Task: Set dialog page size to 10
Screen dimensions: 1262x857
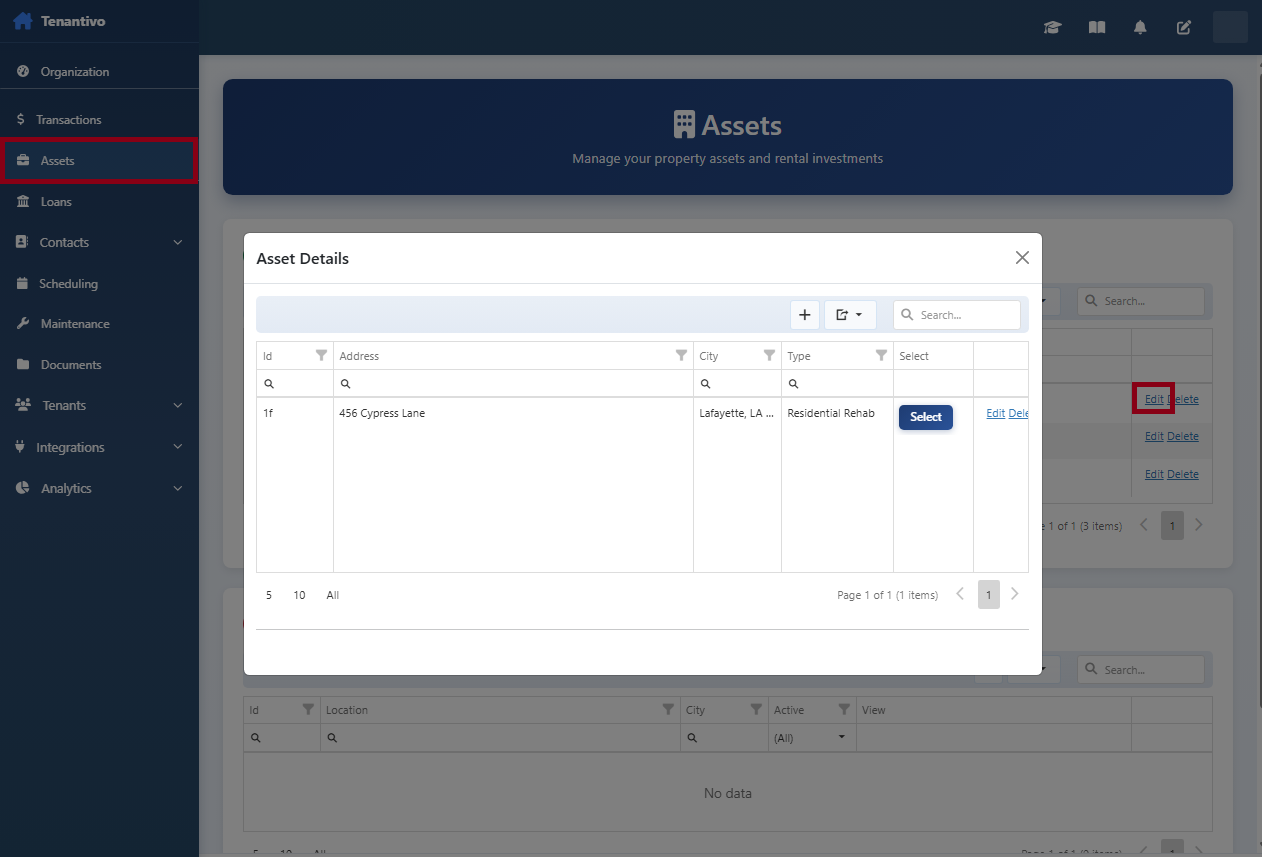Action: pyautogui.click(x=299, y=595)
